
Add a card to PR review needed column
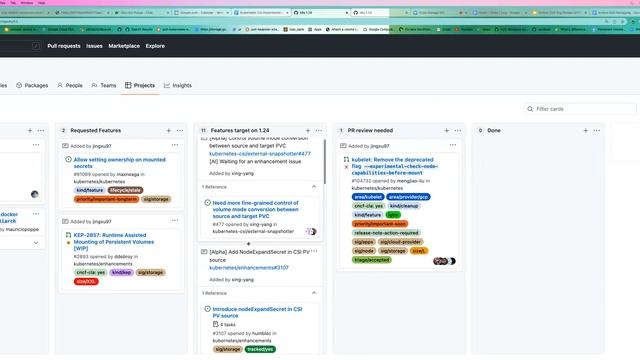click(447, 131)
